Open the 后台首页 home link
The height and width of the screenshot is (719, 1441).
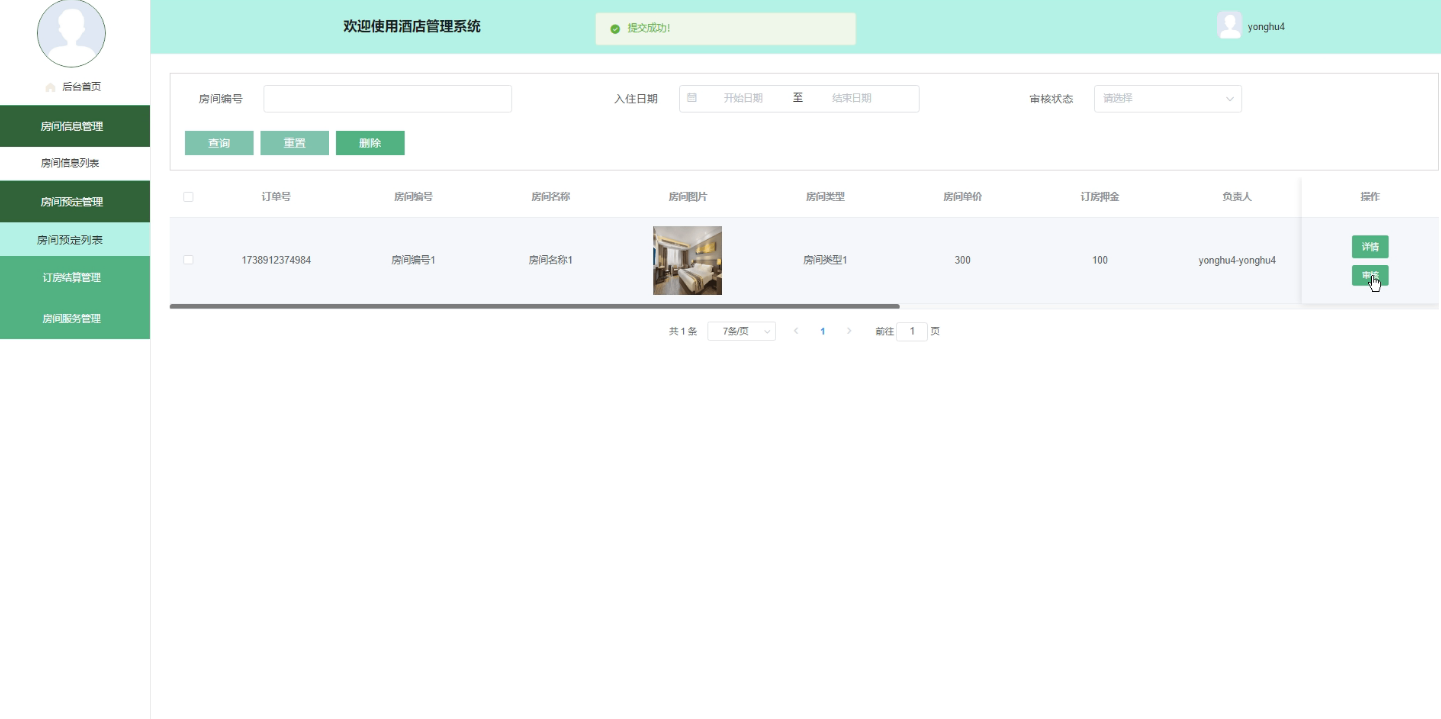(81, 87)
